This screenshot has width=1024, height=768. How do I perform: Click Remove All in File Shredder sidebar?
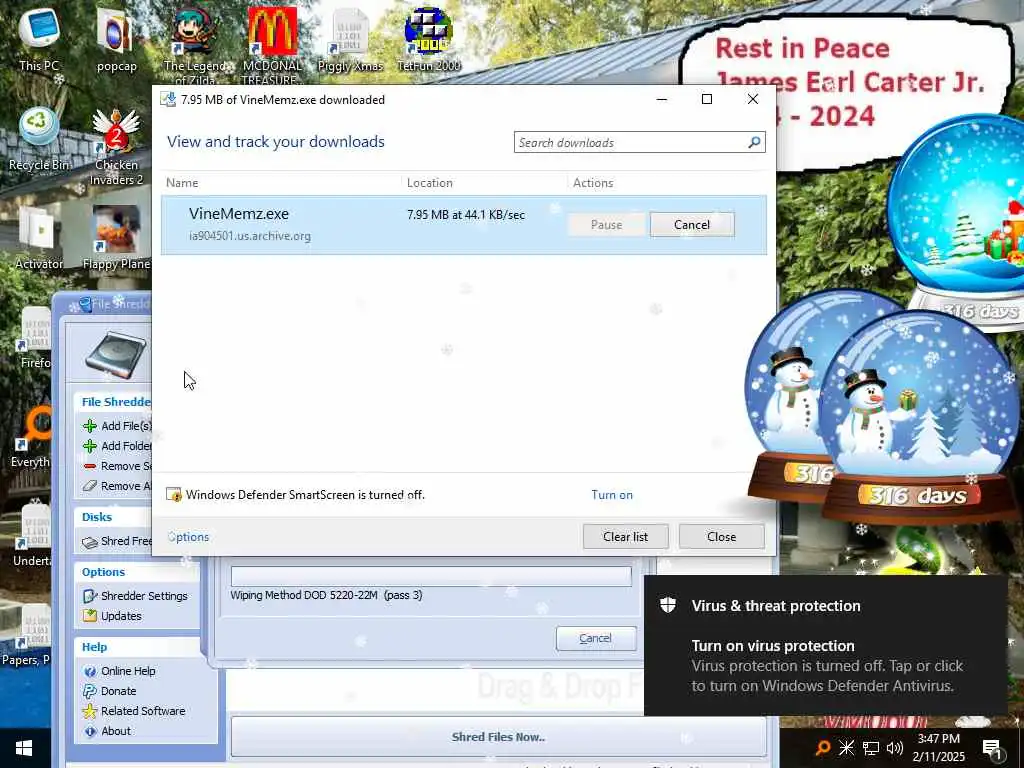point(118,486)
